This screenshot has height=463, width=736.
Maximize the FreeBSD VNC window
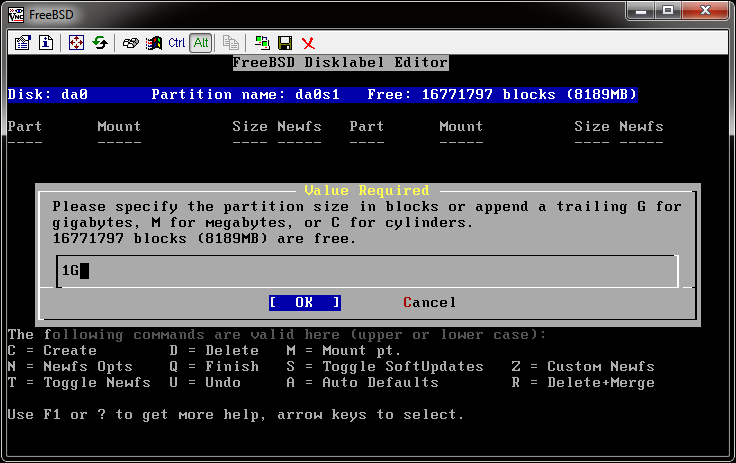click(x=668, y=11)
